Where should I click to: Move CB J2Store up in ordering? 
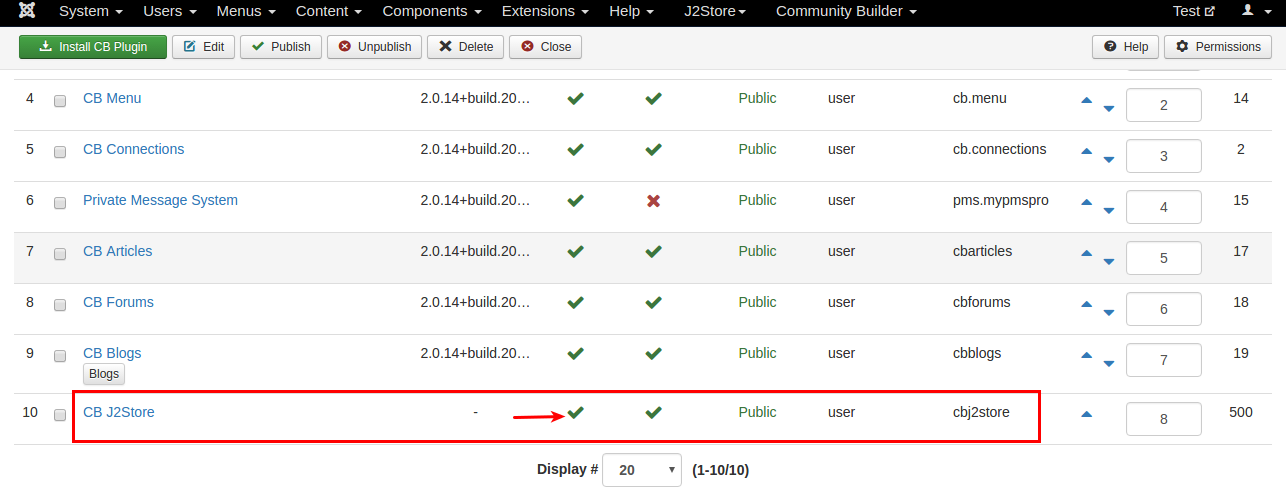click(x=1087, y=414)
